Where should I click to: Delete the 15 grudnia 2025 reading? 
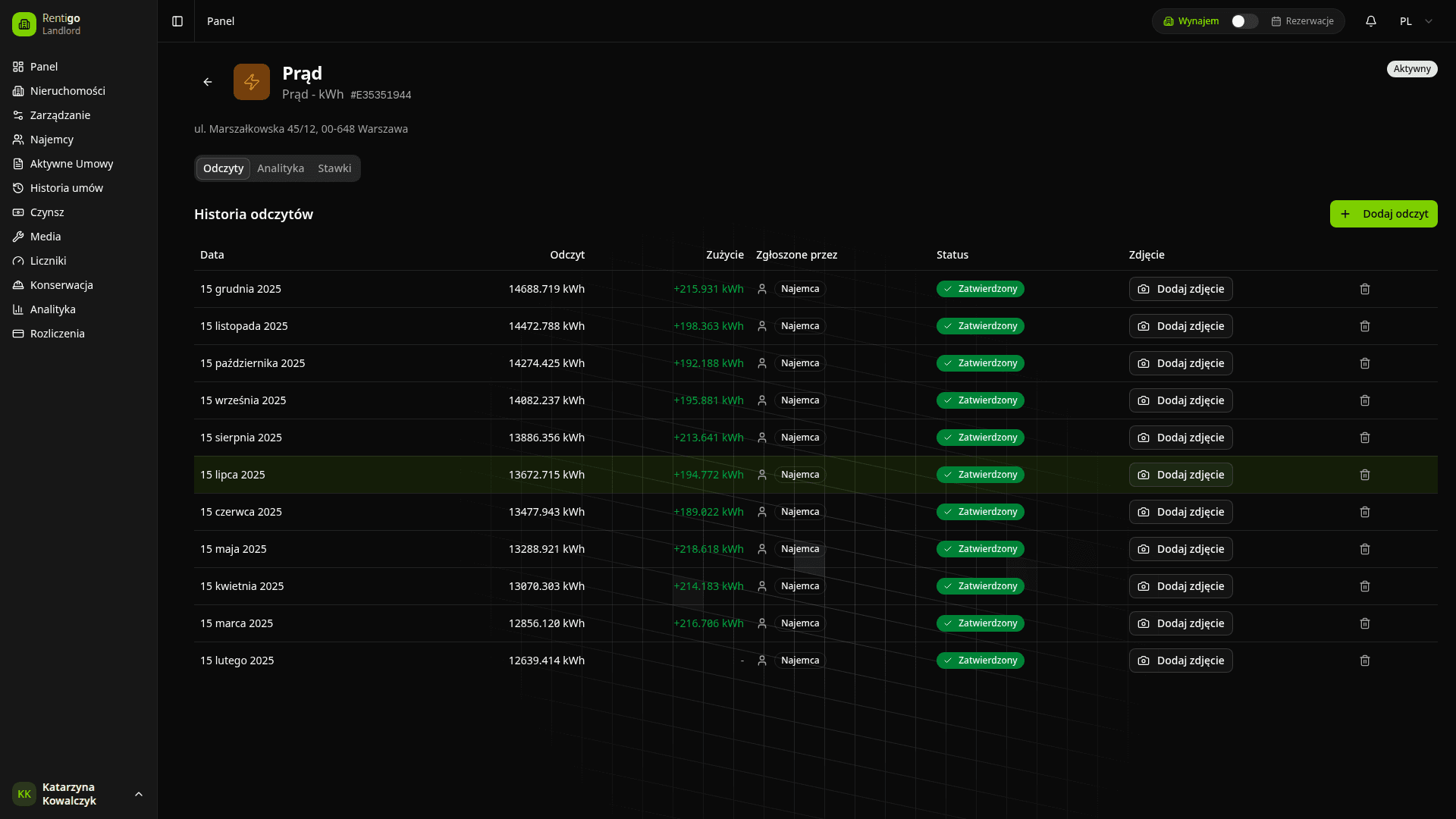(x=1364, y=289)
